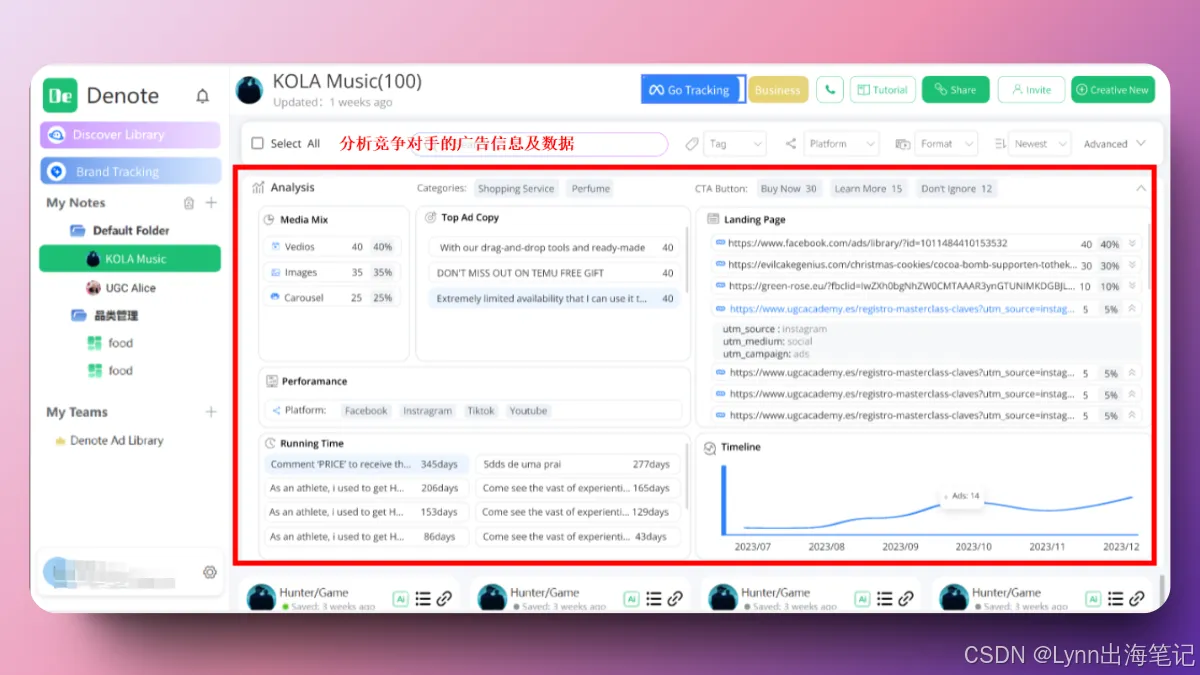Click the Share button
This screenshot has width=1200, height=675.
click(955, 90)
